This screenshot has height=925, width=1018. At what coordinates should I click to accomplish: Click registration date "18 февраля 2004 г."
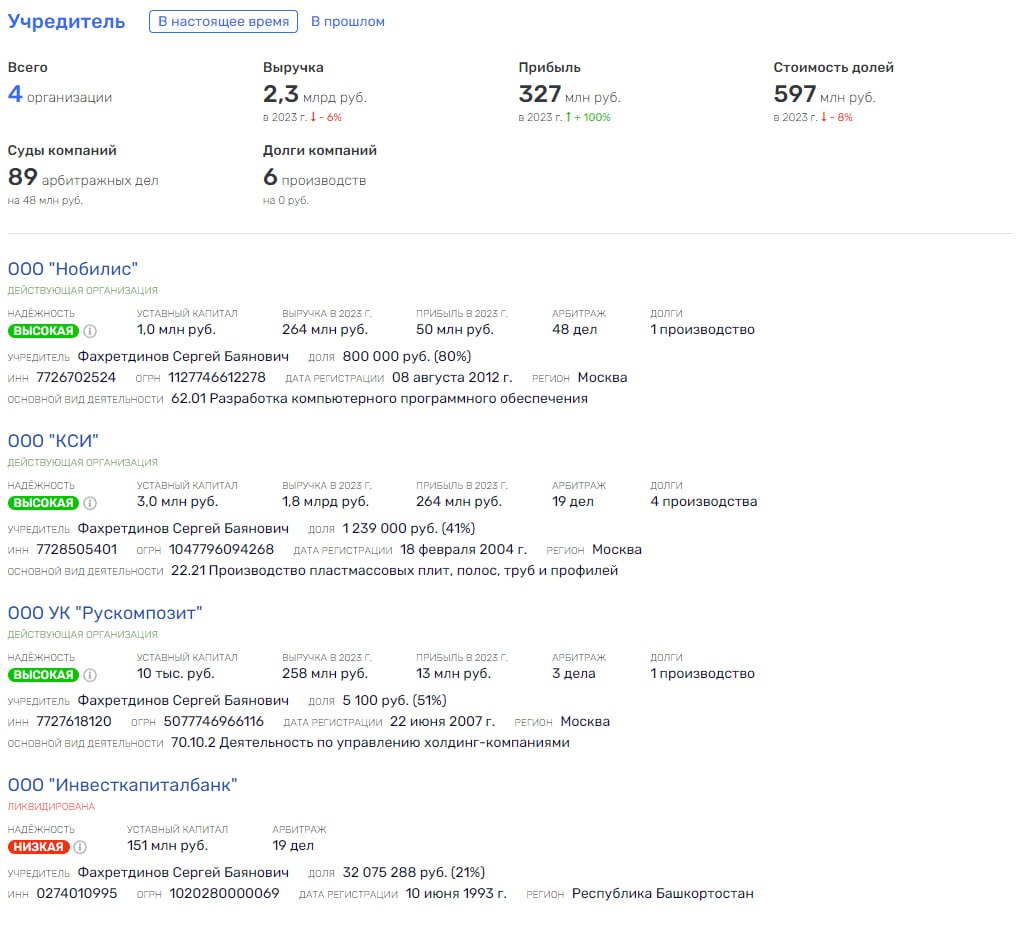(x=464, y=549)
